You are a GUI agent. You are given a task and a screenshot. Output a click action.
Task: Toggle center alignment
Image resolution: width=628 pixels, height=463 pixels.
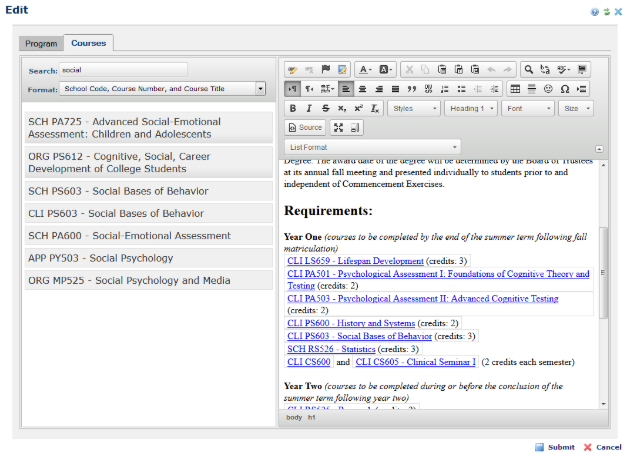pyautogui.click(x=362, y=89)
